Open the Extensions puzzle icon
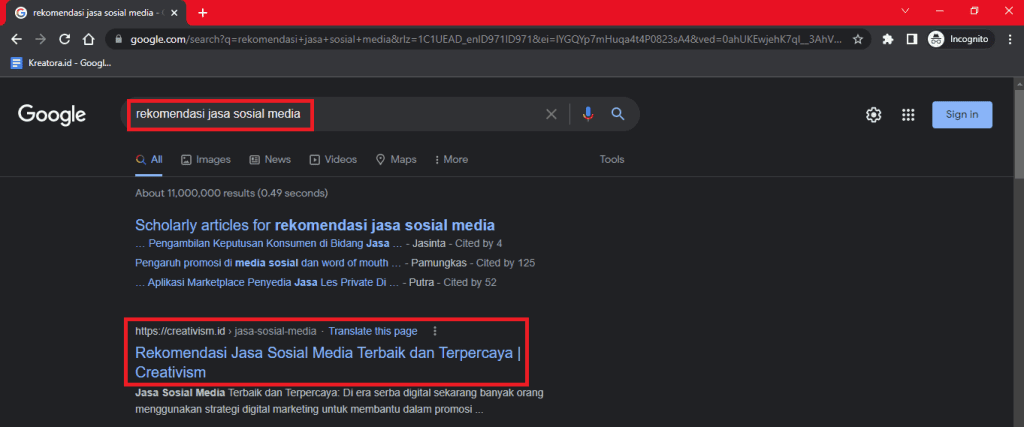The image size is (1024, 427). pyautogui.click(x=888, y=39)
